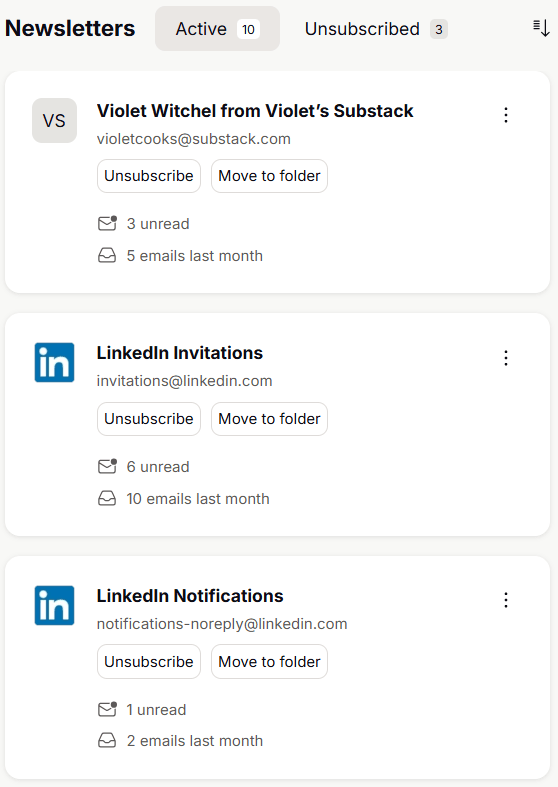558x787 pixels.
Task: Open more options for LinkedIn Invitations
Action: [x=506, y=358]
